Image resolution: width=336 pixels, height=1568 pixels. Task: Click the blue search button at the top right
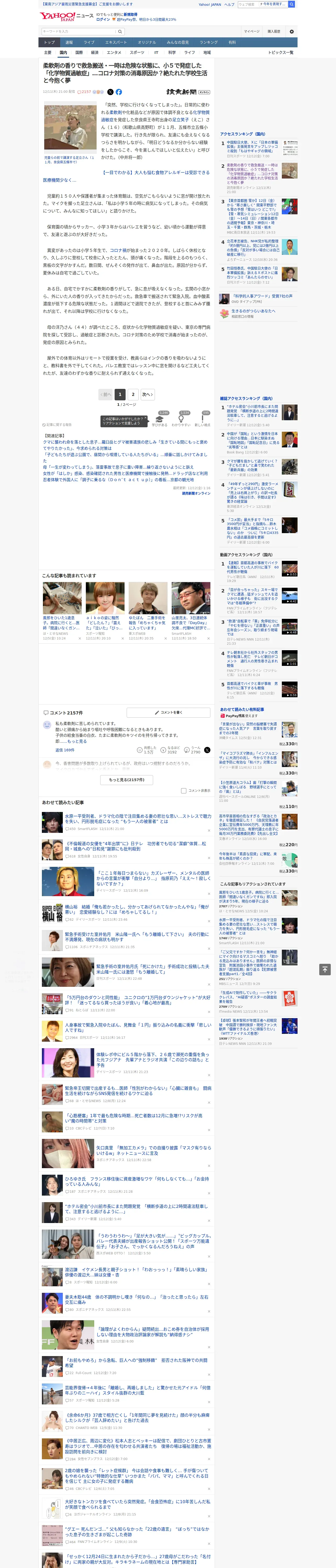point(292,4)
